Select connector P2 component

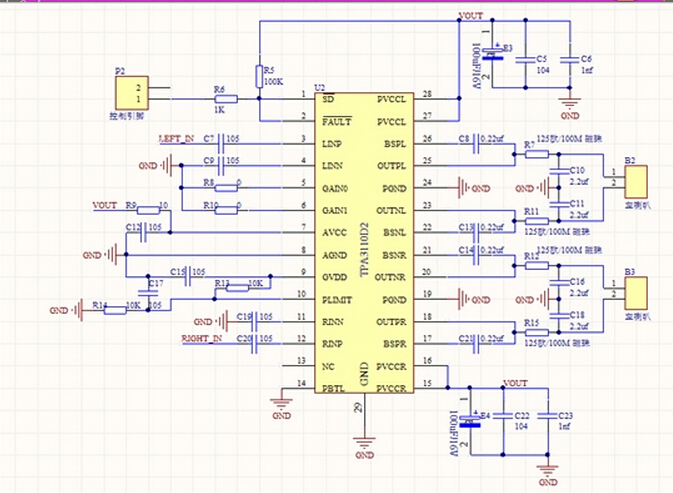132,93
